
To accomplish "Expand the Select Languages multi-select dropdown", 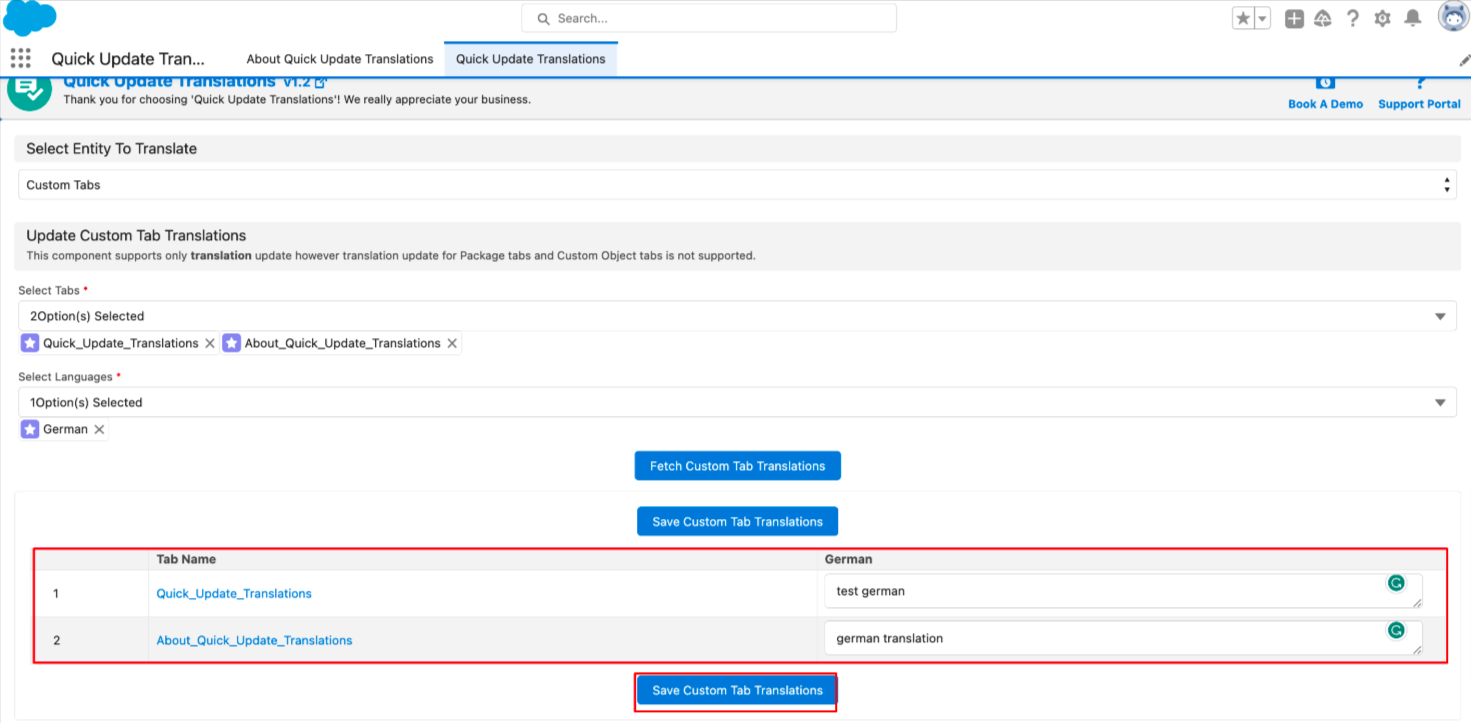I will coord(737,402).
